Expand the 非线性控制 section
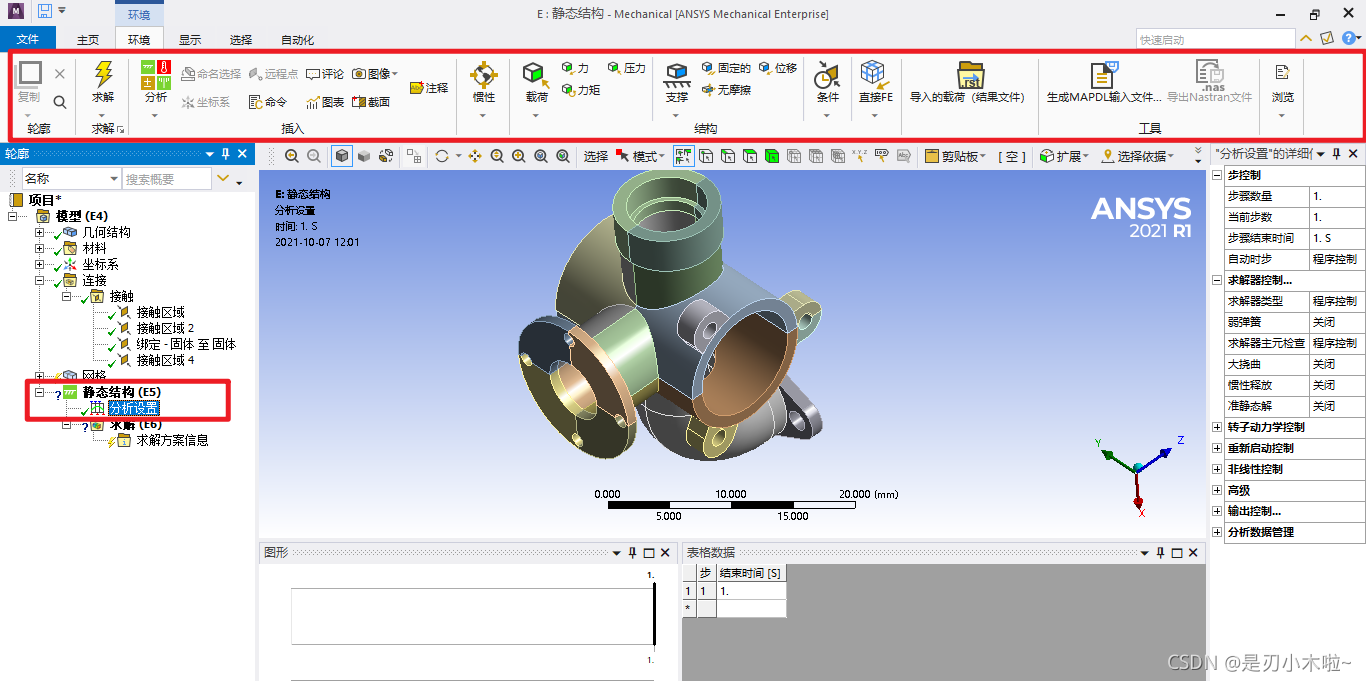1366x681 pixels. coord(1217,469)
